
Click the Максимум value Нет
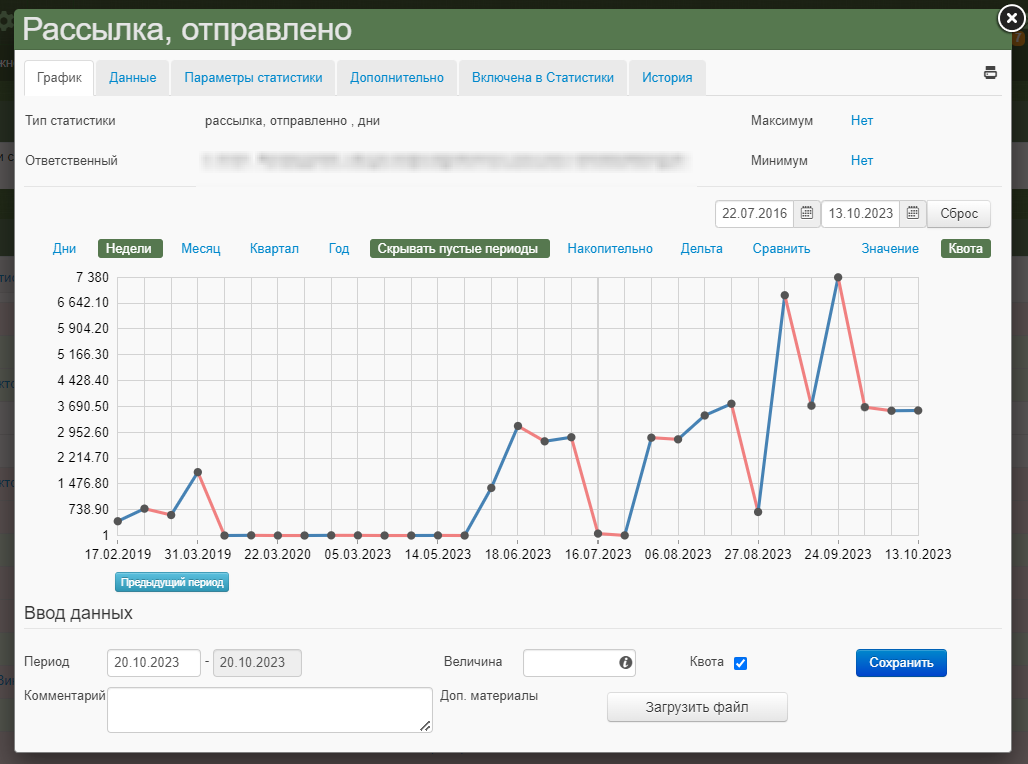861,121
